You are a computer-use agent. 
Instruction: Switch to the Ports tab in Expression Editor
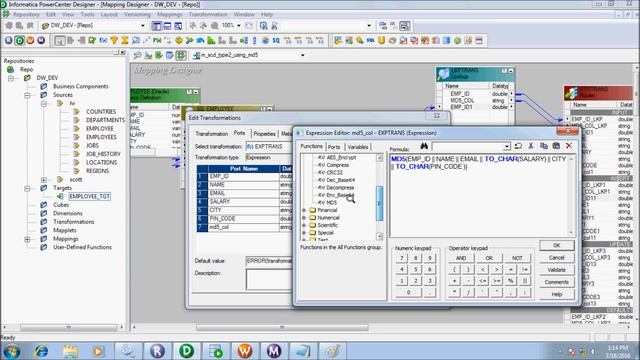[x=334, y=147]
